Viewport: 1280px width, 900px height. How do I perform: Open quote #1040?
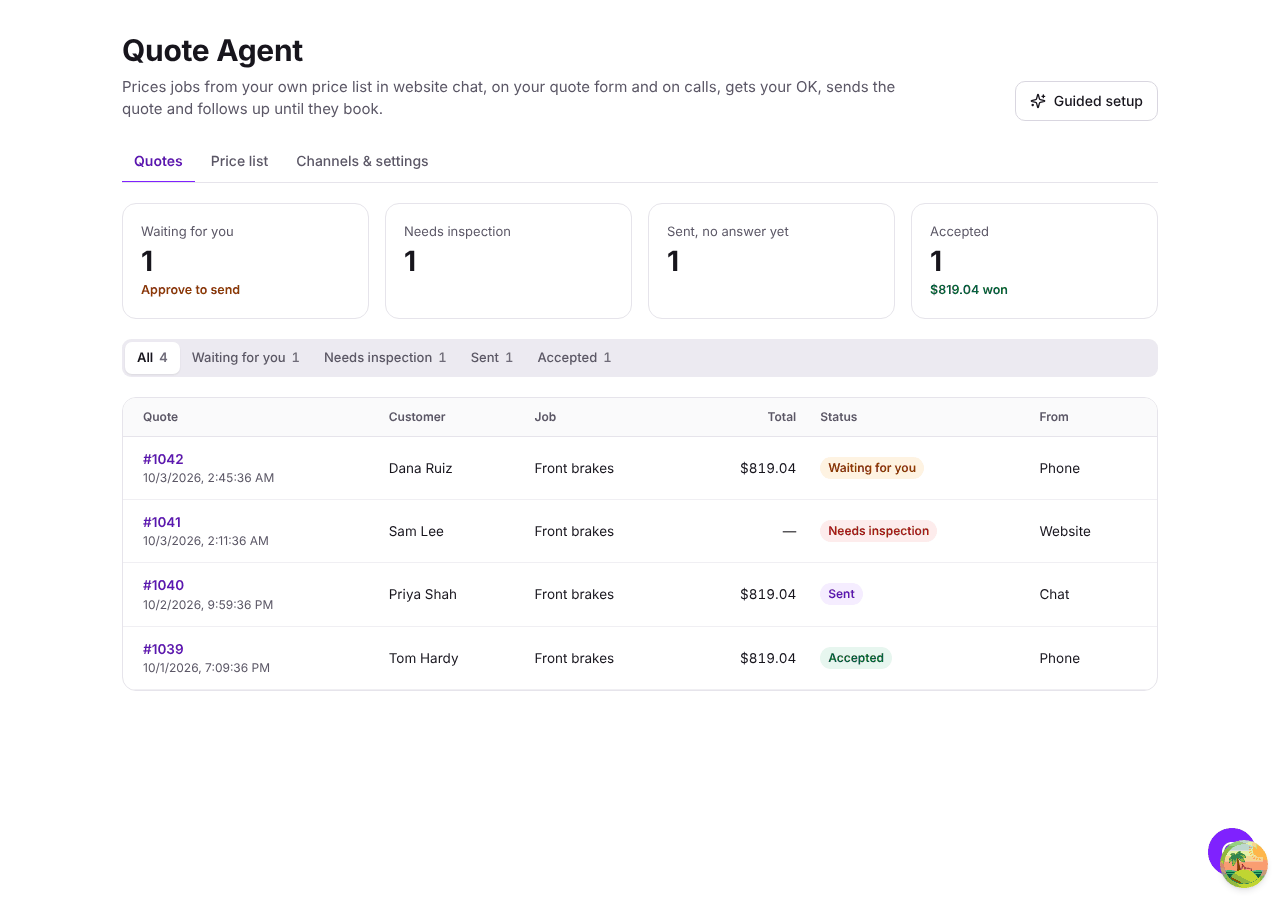pos(163,585)
